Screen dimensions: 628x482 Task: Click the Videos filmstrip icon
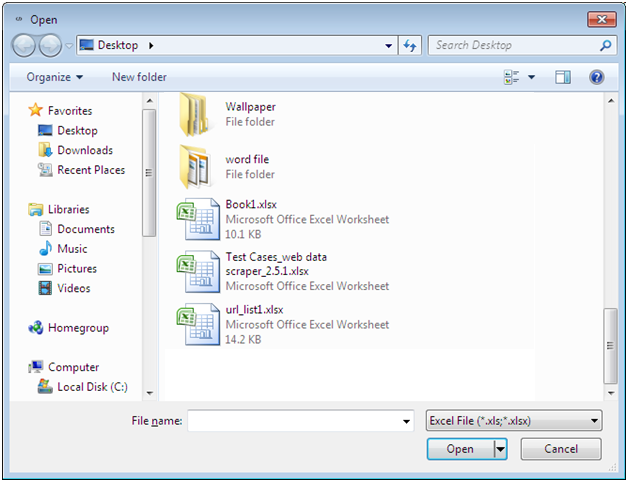coord(45,288)
